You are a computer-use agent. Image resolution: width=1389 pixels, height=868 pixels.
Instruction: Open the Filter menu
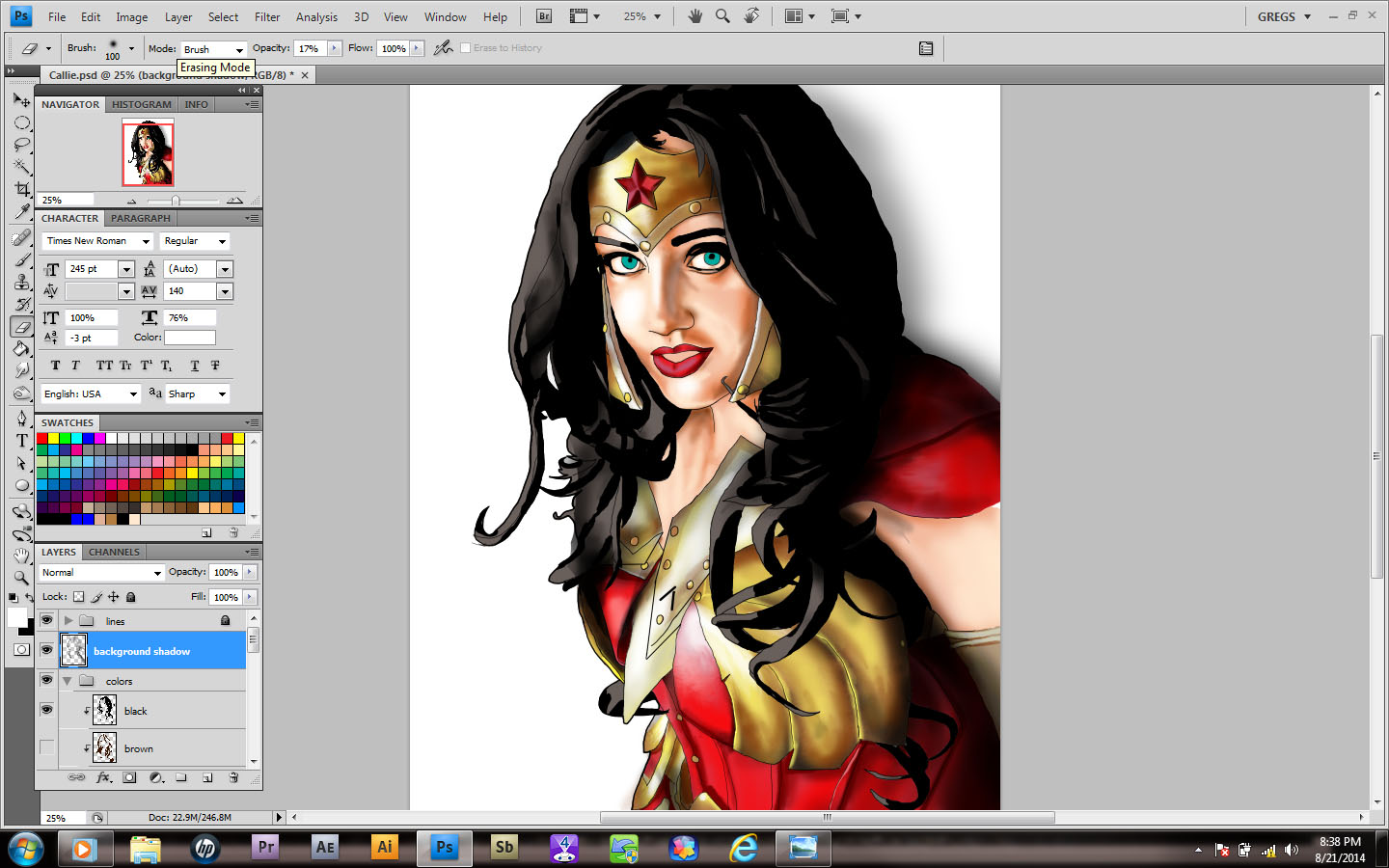click(x=267, y=16)
